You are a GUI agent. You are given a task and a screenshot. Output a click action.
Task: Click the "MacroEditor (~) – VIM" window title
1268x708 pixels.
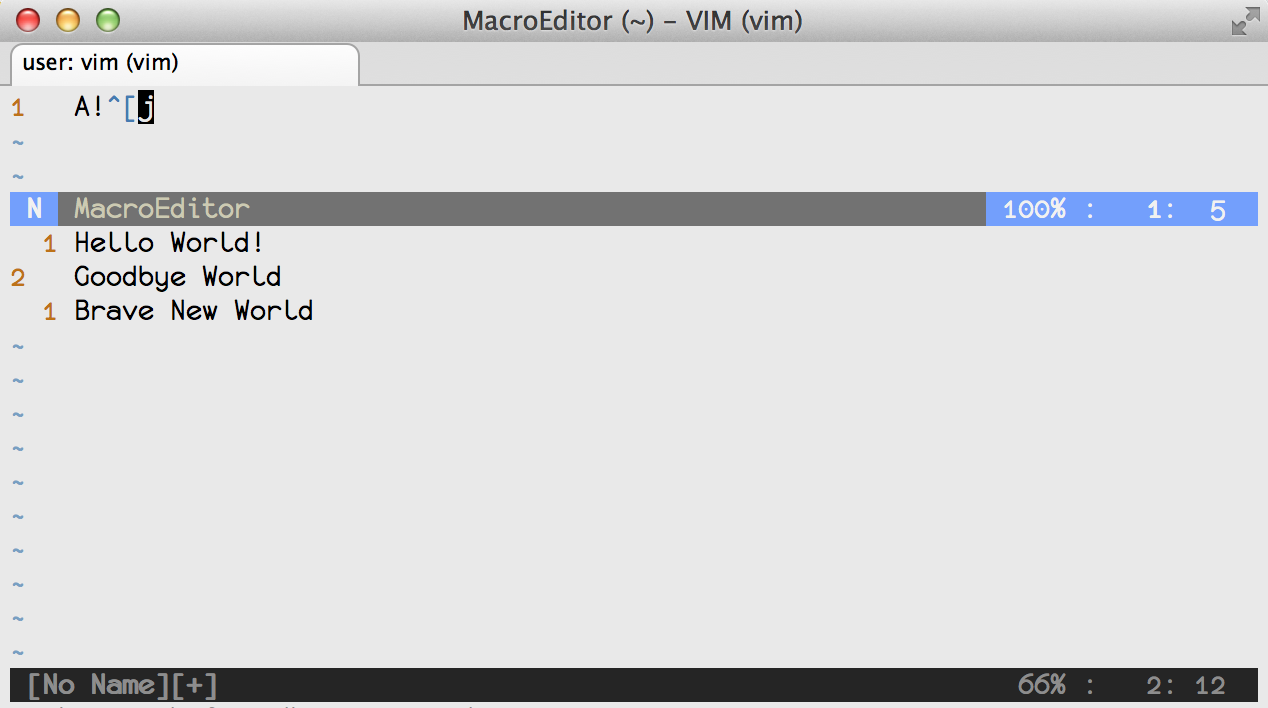[632, 20]
